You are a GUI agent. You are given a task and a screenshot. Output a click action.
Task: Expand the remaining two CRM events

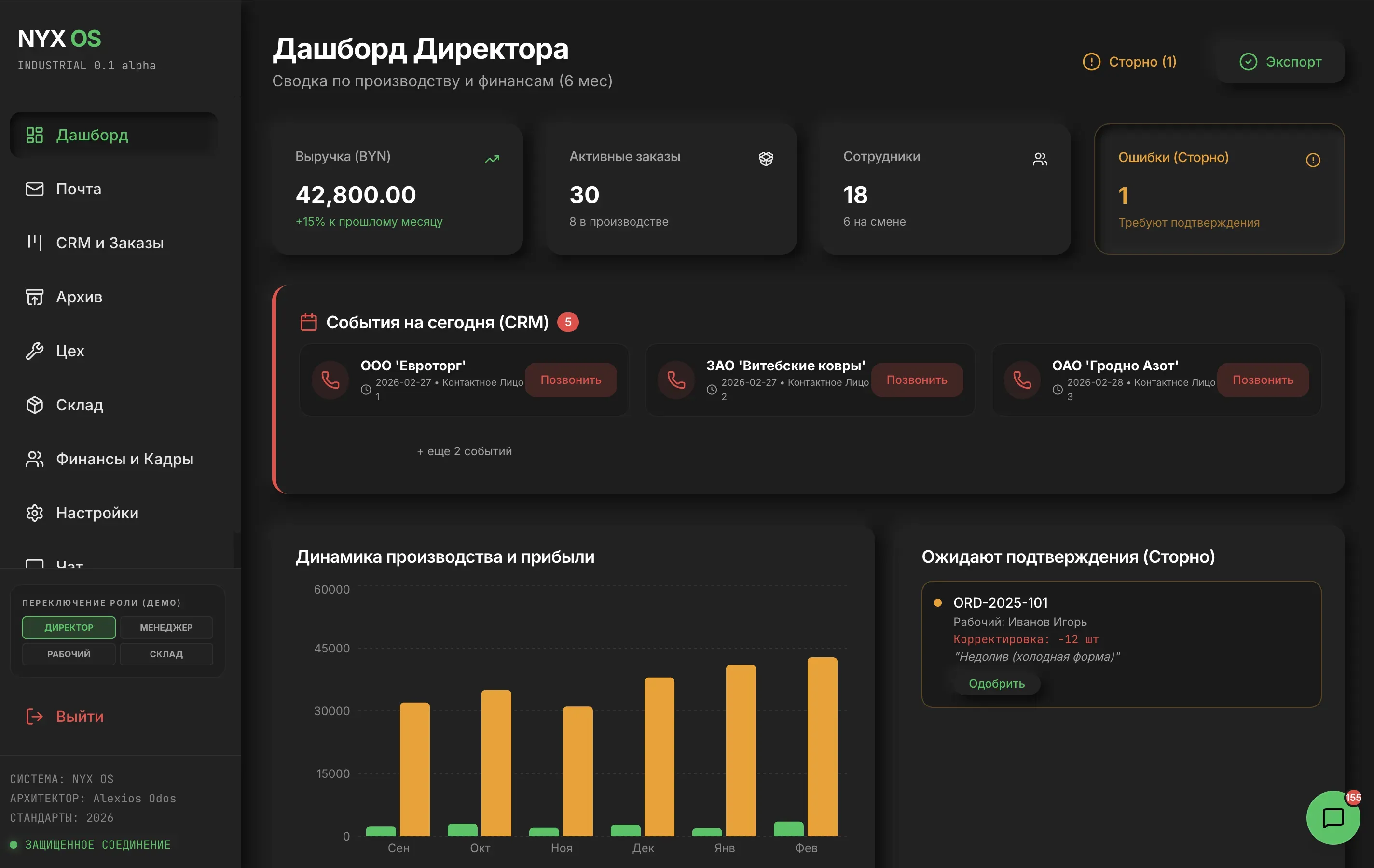pos(464,450)
